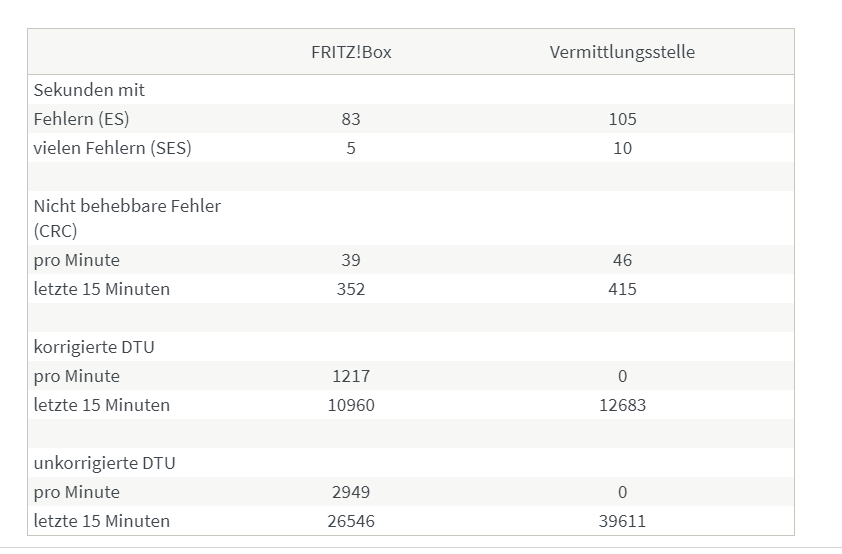The width and height of the screenshot is (842, 554).
Task: Click CRC letzte 15 Minuten value 415
Action: [x=622, y=289]
